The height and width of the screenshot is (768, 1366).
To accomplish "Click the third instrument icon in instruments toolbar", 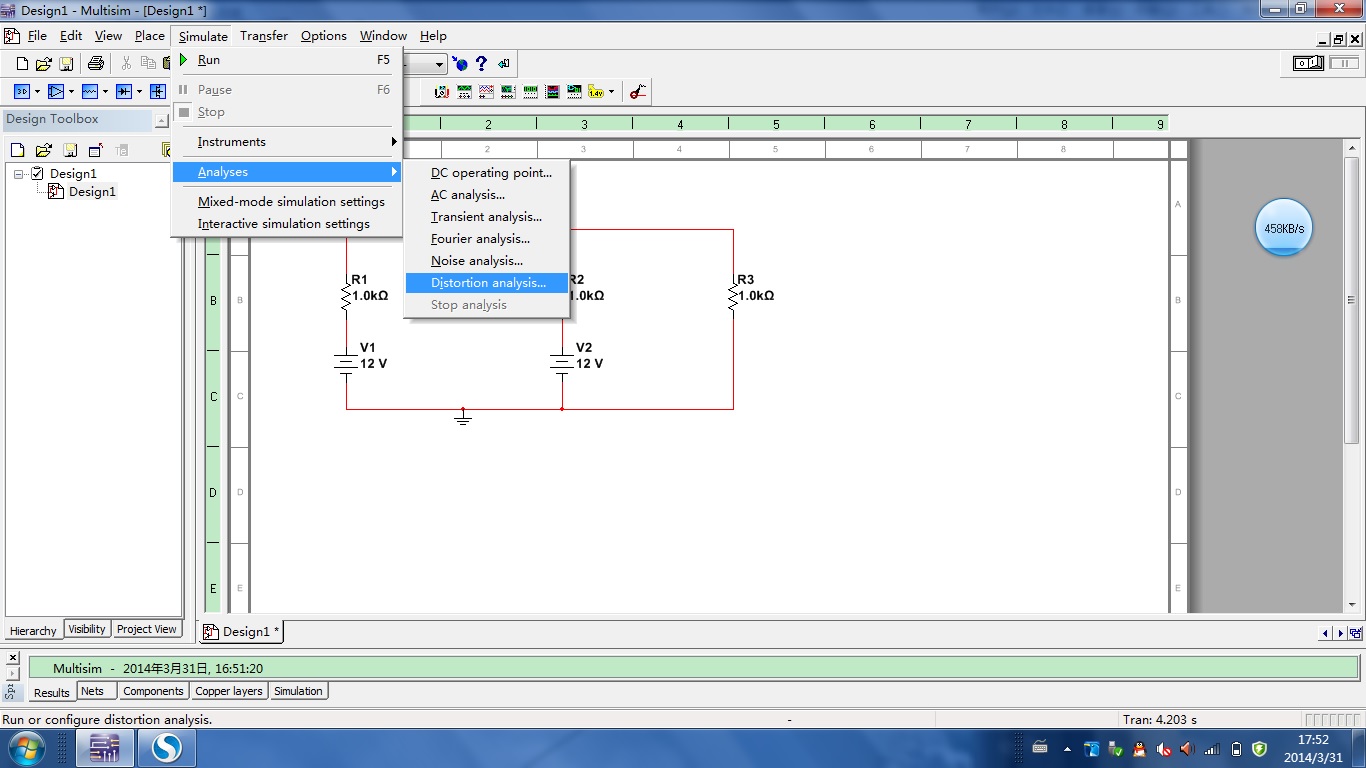I will point(486,92).
